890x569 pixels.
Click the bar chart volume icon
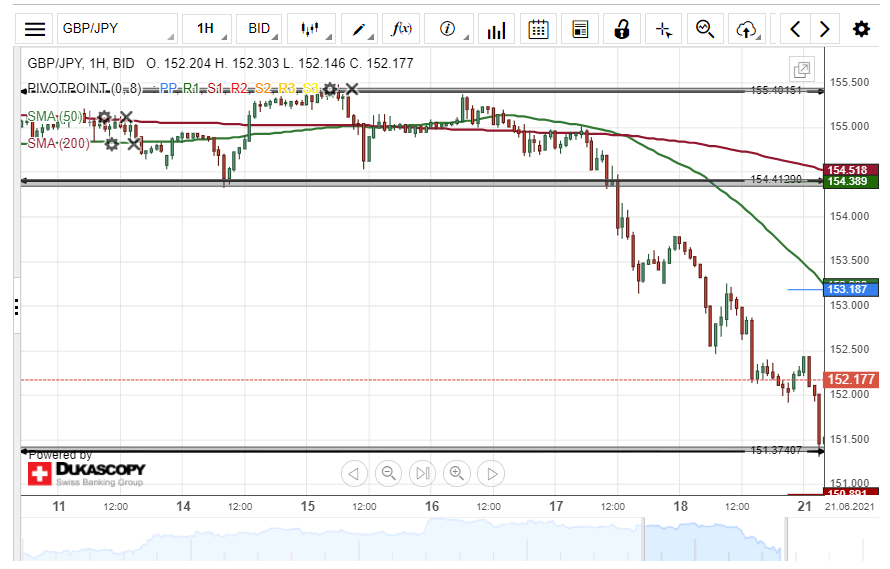tap(496, 29)
